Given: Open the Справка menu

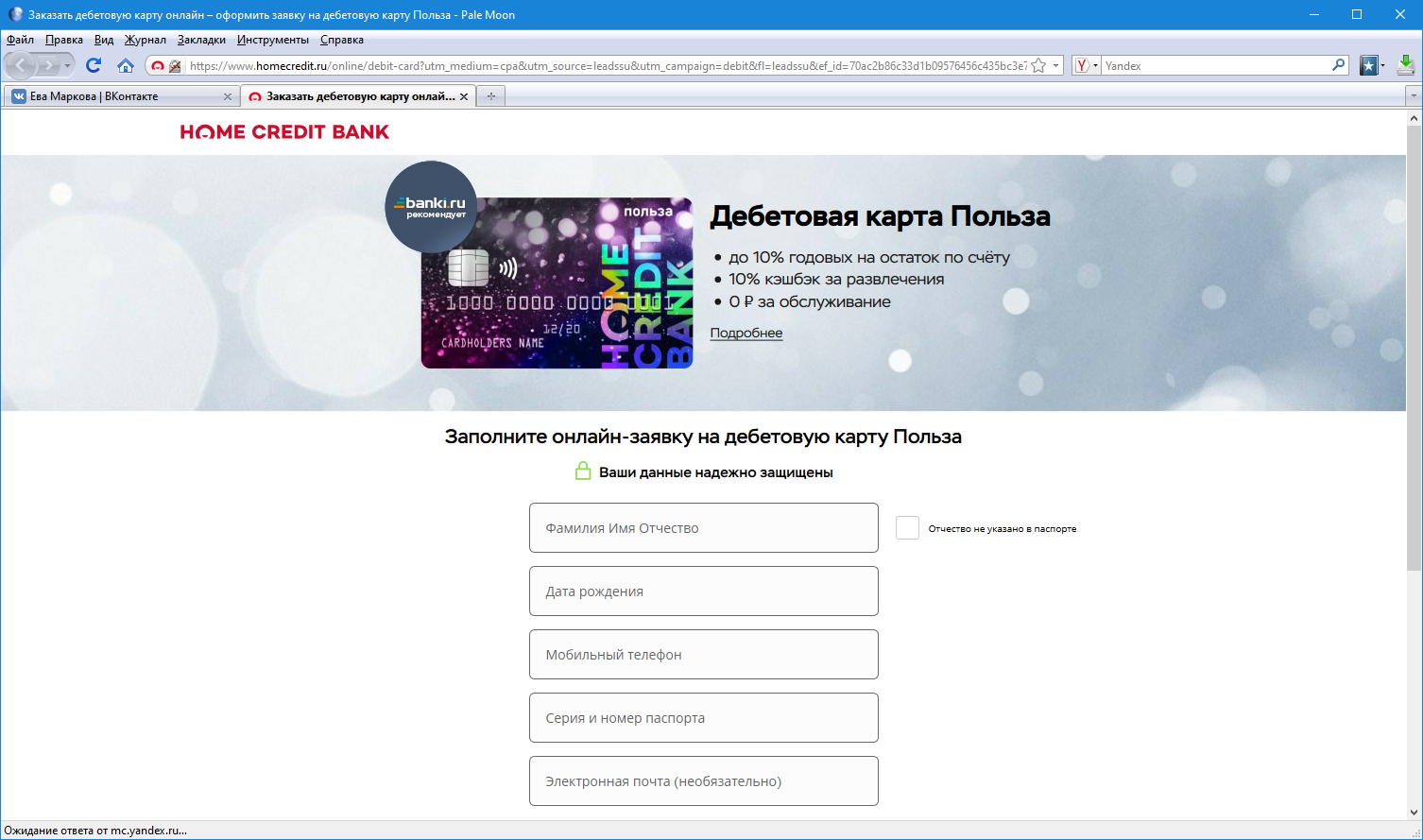Looking at the screenshot, I should pos(342,40).
